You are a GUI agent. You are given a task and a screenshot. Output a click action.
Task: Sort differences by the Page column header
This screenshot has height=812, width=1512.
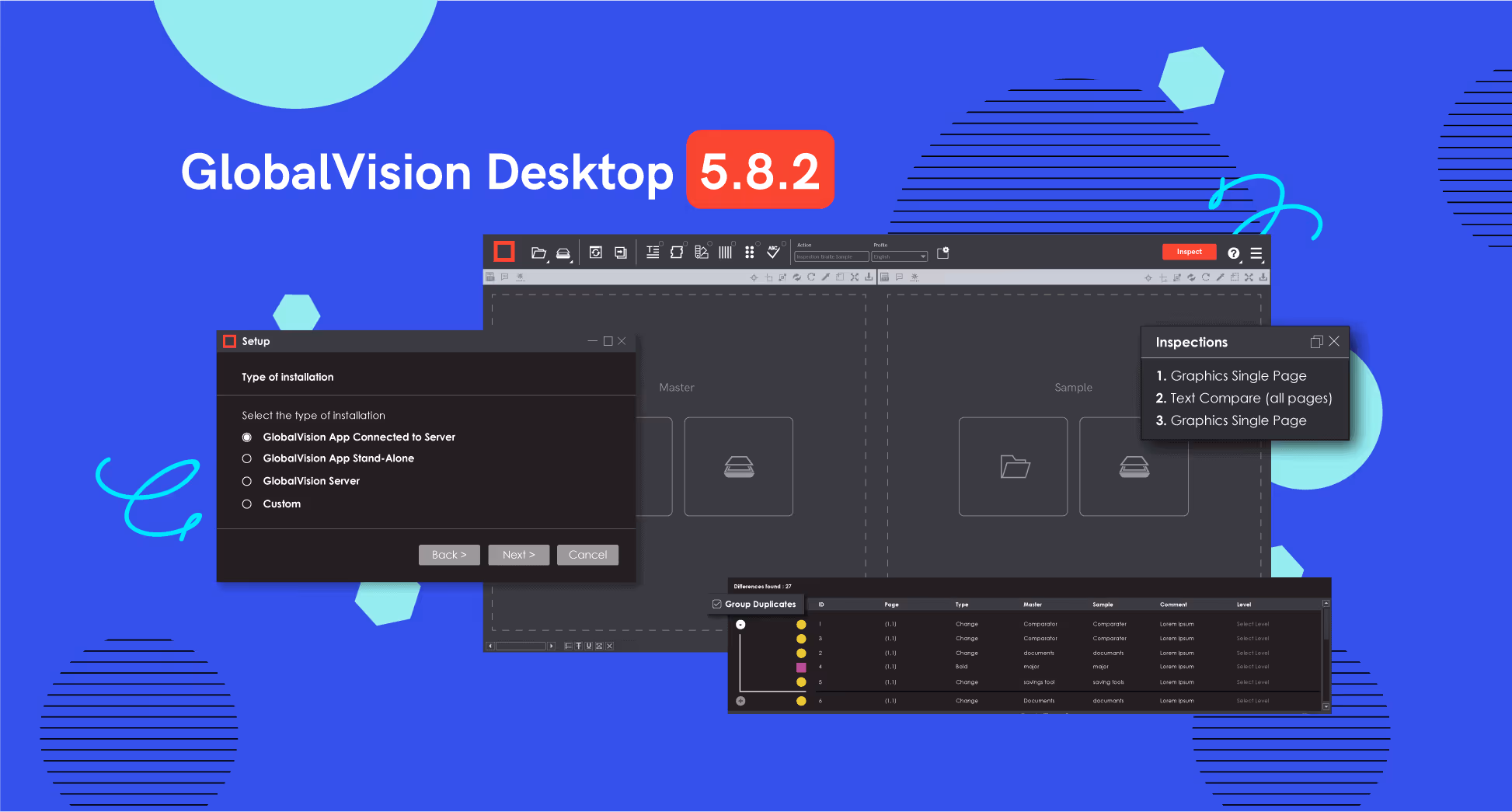click(891, 605)
